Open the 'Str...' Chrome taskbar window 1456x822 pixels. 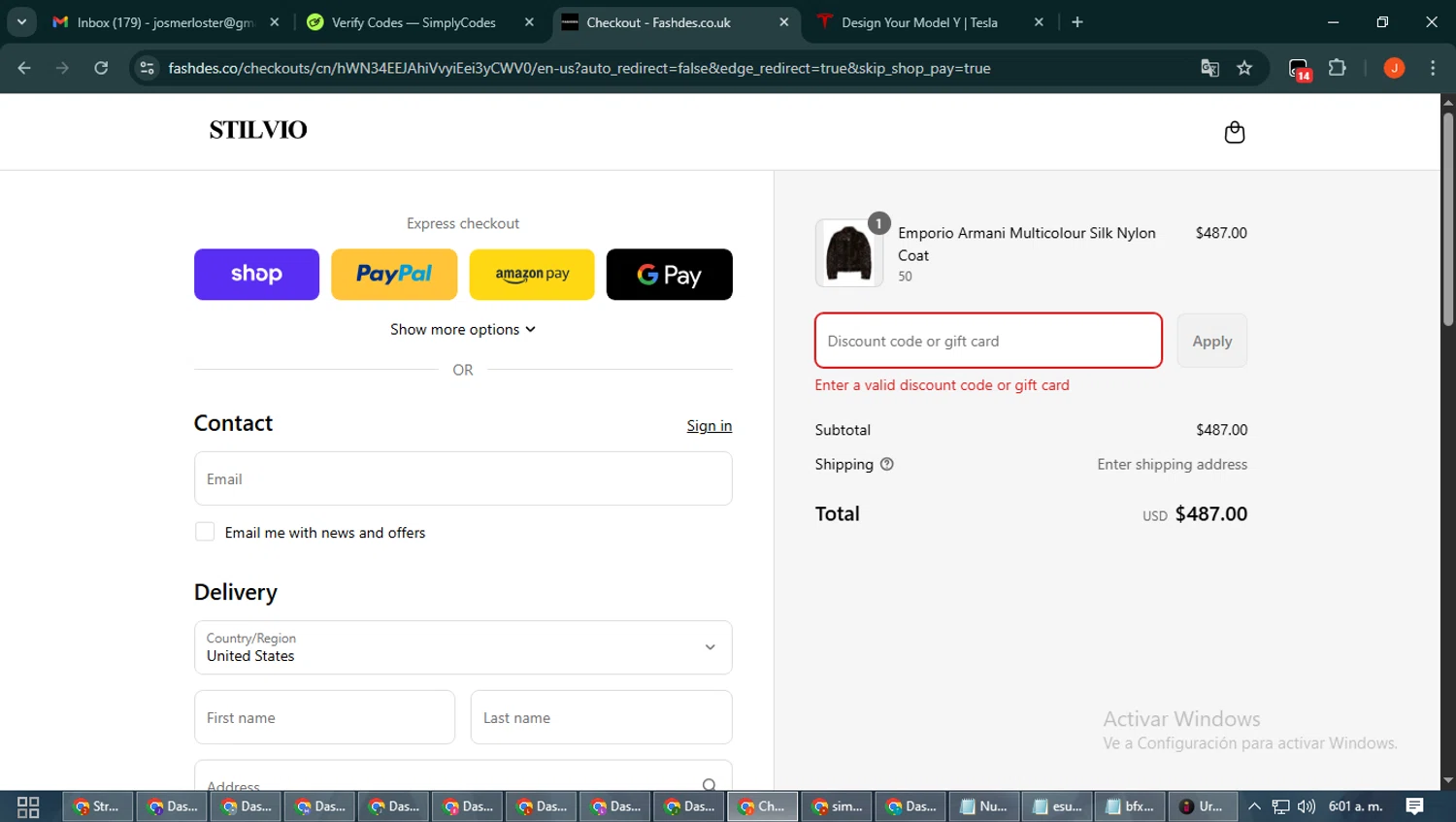(97, 806)
